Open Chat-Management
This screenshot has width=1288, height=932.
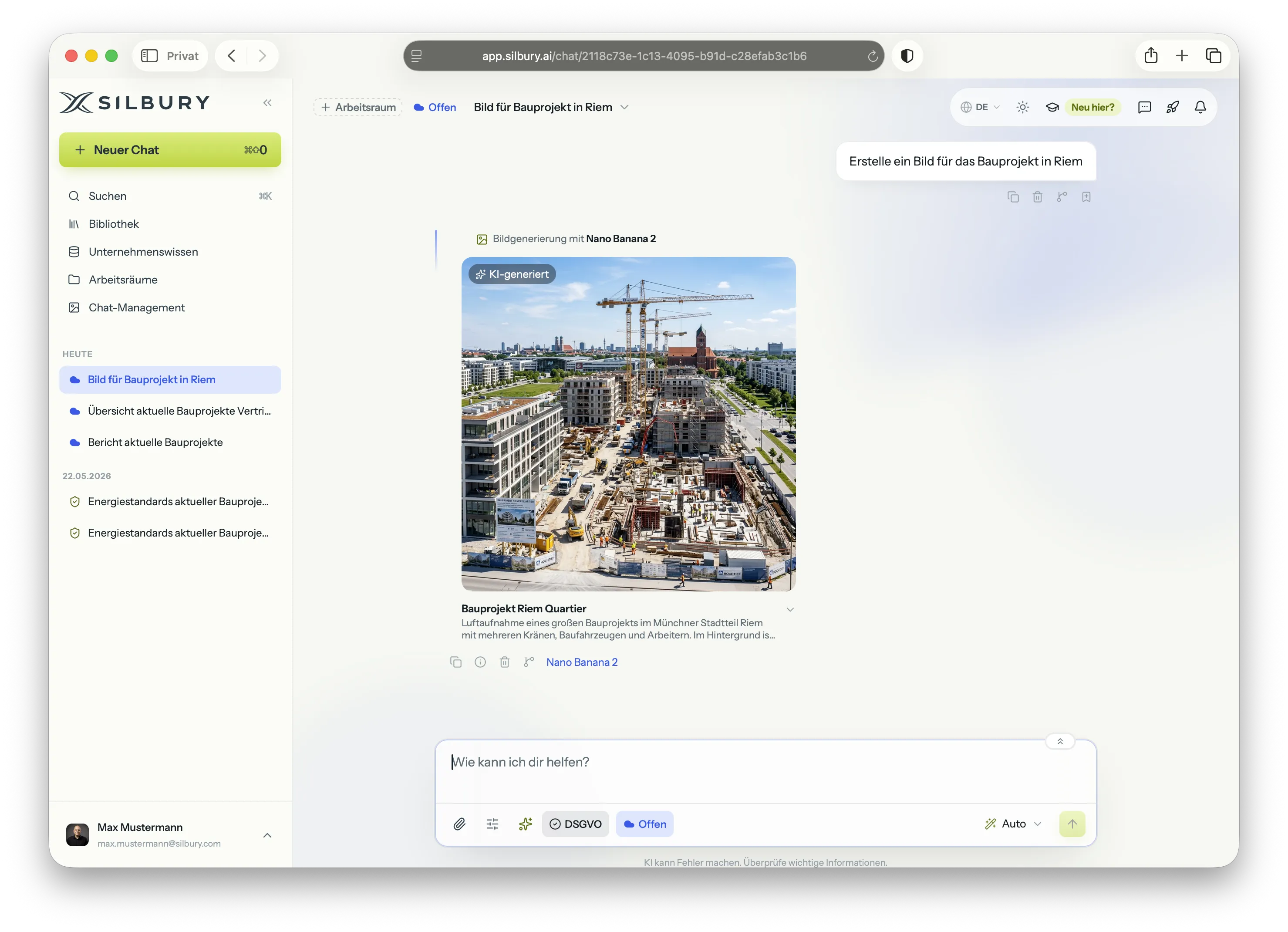click(x=170, y=307)
